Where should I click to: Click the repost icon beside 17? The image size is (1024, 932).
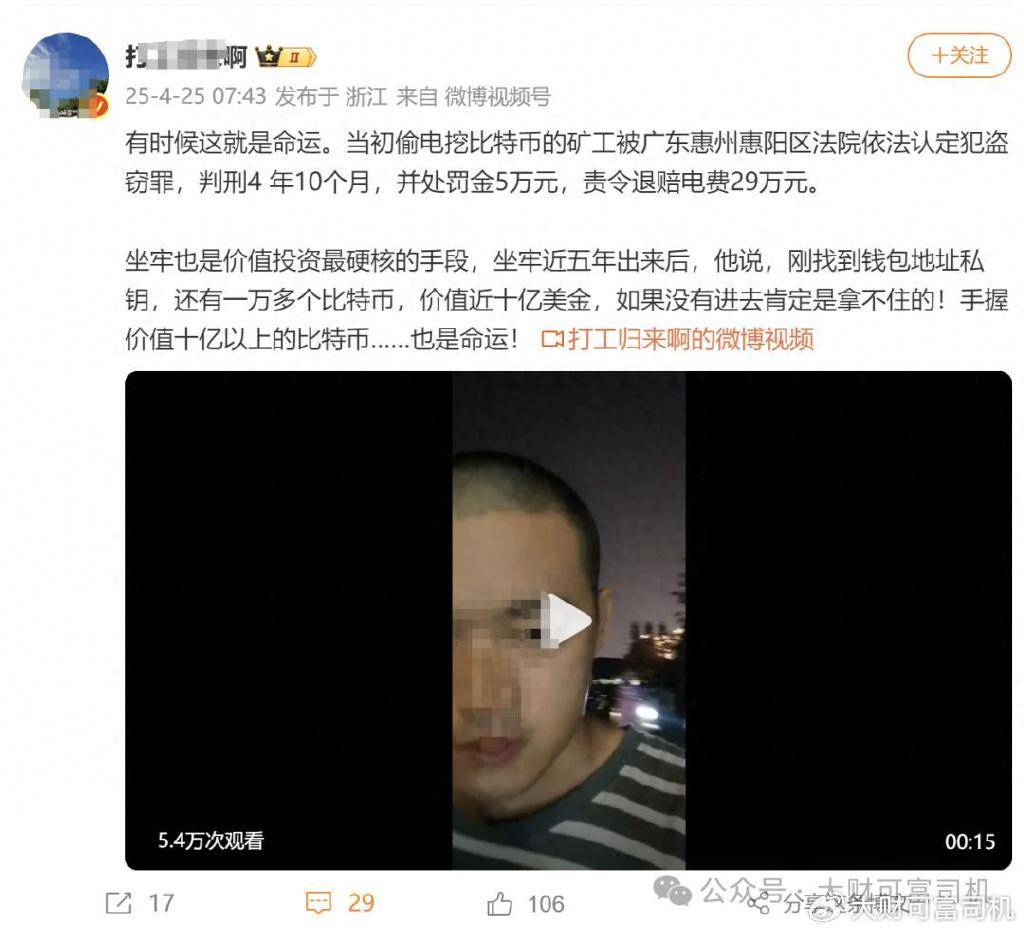[x=119, y=903]
